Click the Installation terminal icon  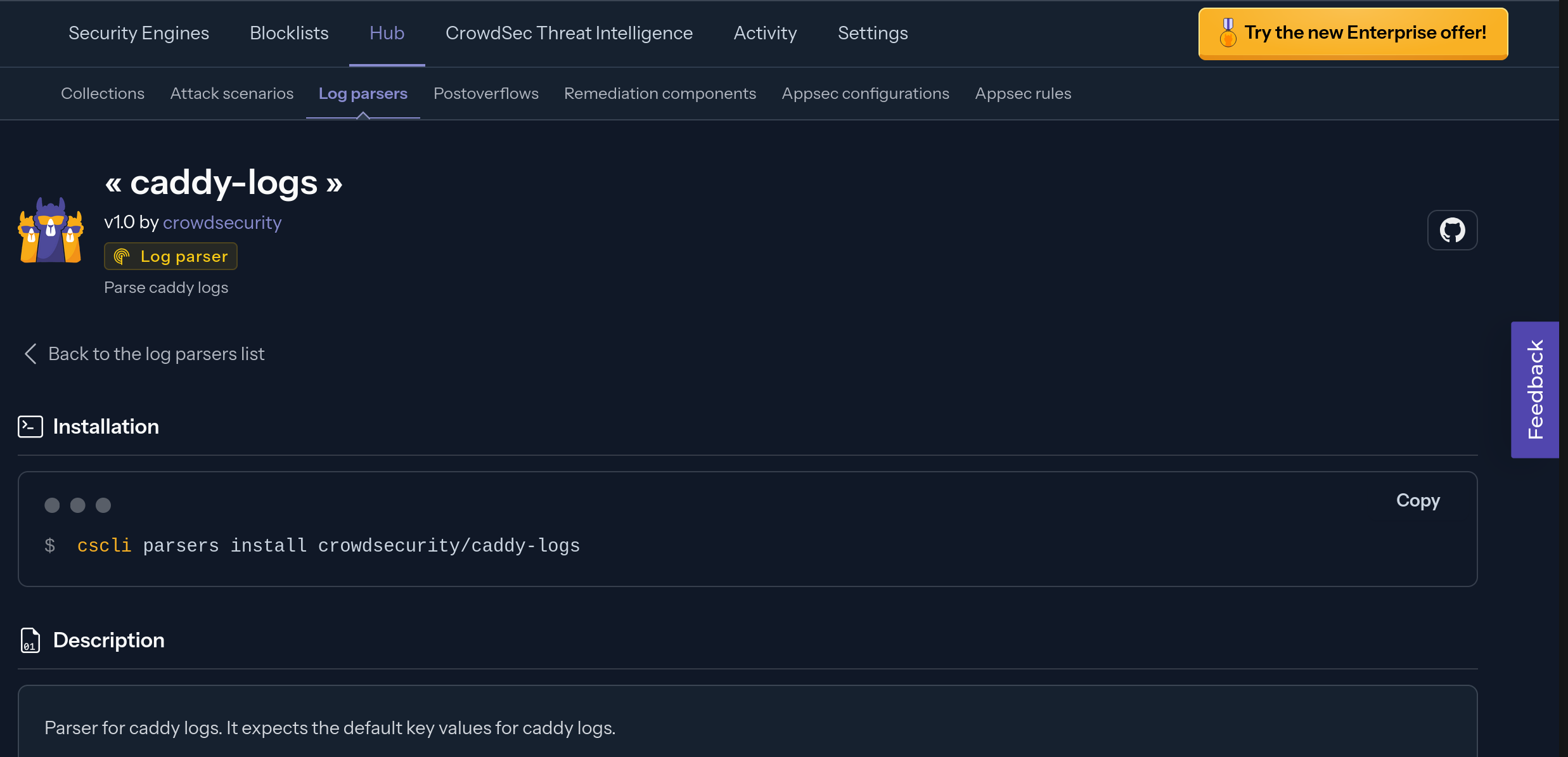(x=30, y=427)
